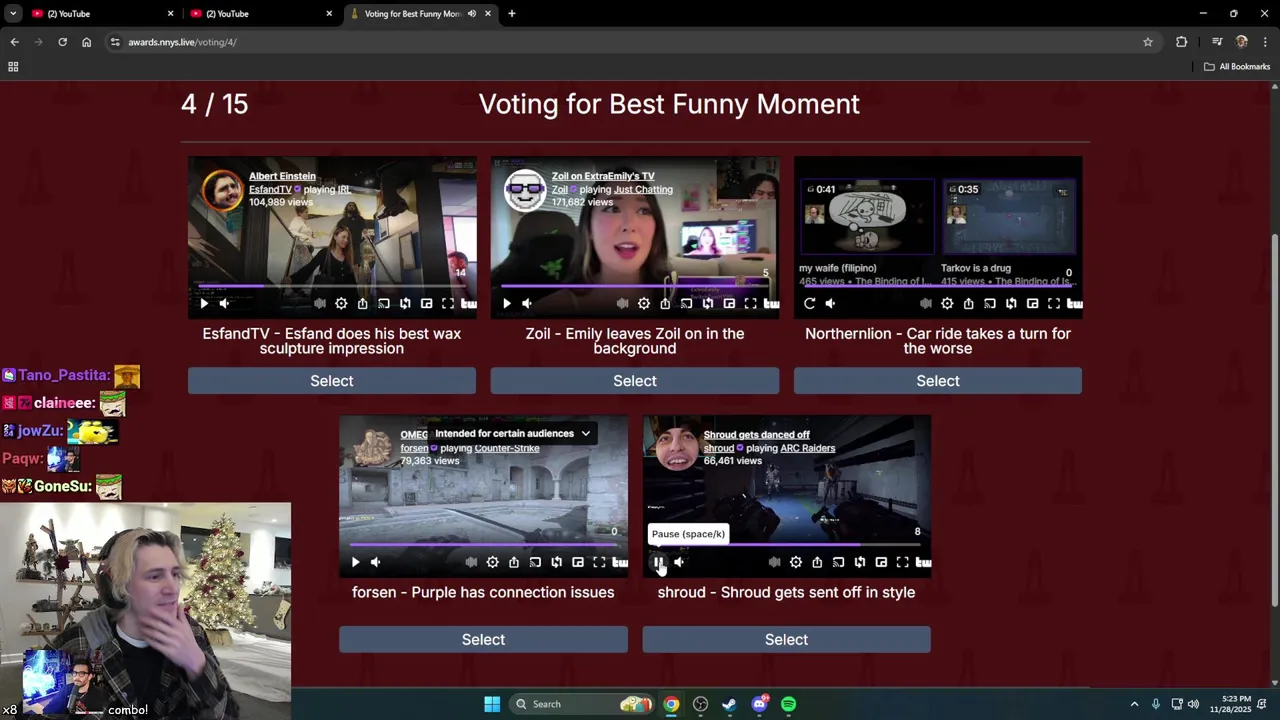Open 'Tarkov is a drug' recommended clip

1008,218
